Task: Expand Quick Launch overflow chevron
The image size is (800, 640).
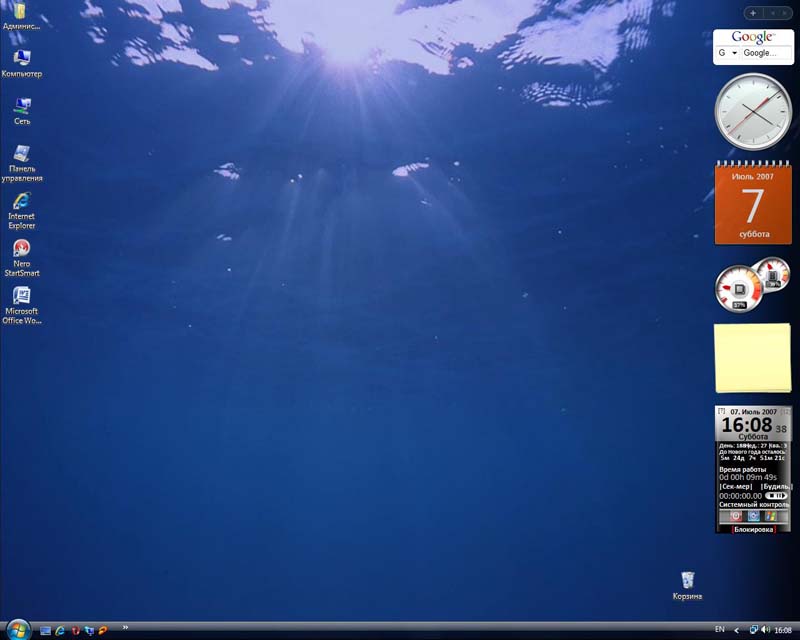Action: coord(125,628)
